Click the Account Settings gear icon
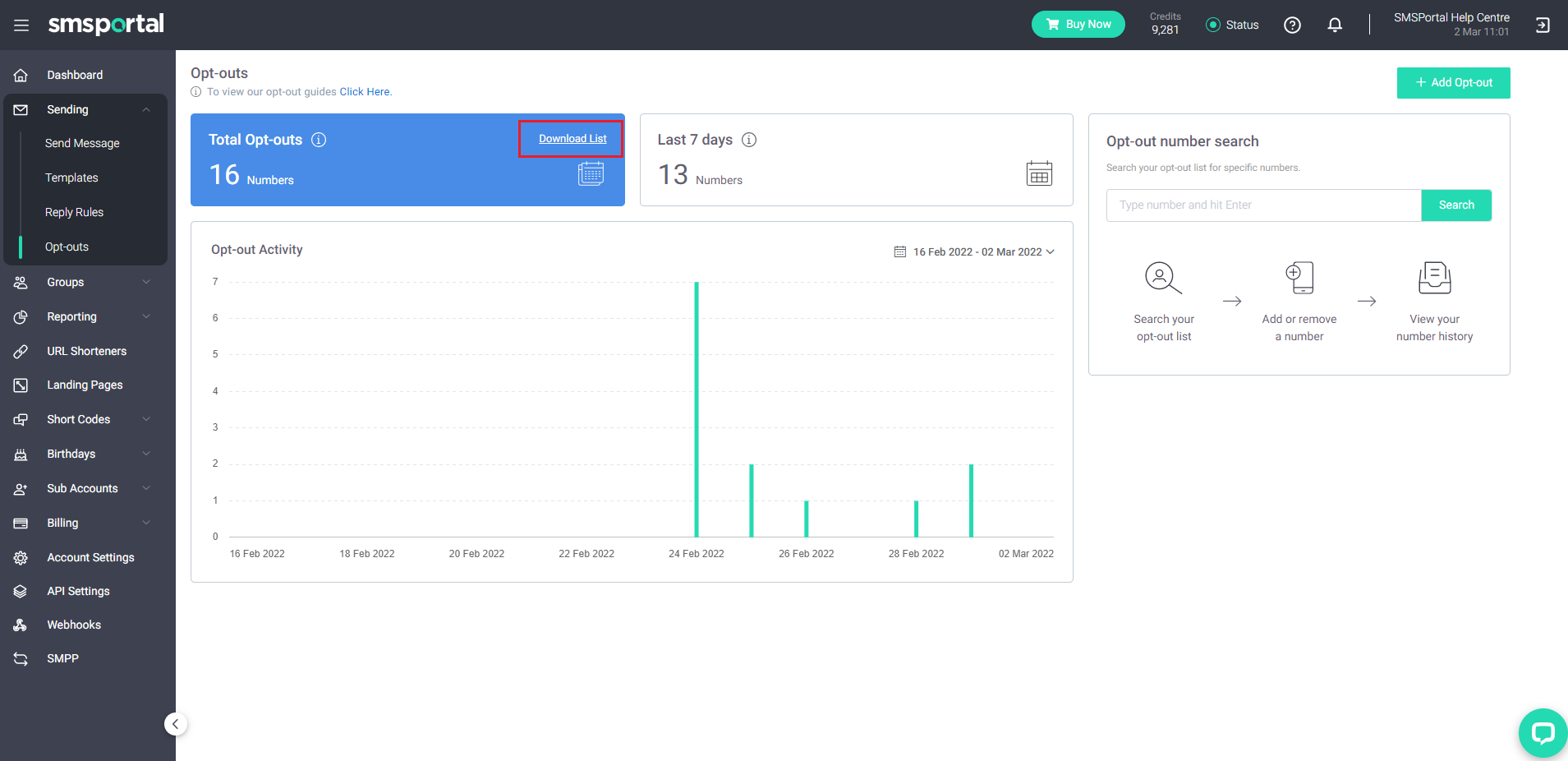The image size is (1568, 761). click(21, 557)
